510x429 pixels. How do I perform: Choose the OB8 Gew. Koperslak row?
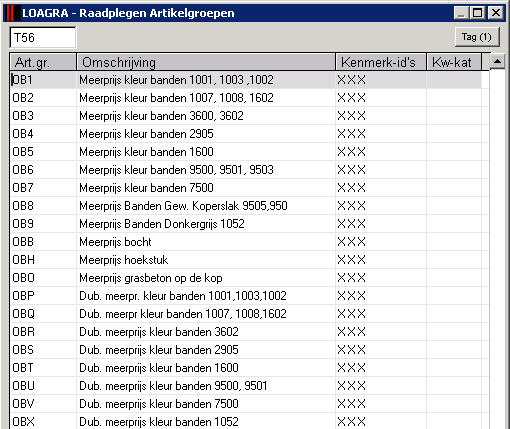pyautogui.click(x=246, y=206)
